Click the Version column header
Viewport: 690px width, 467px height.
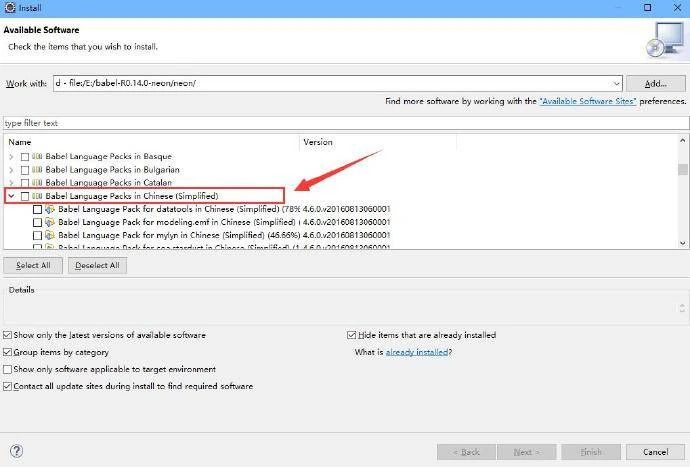(378, 142)
